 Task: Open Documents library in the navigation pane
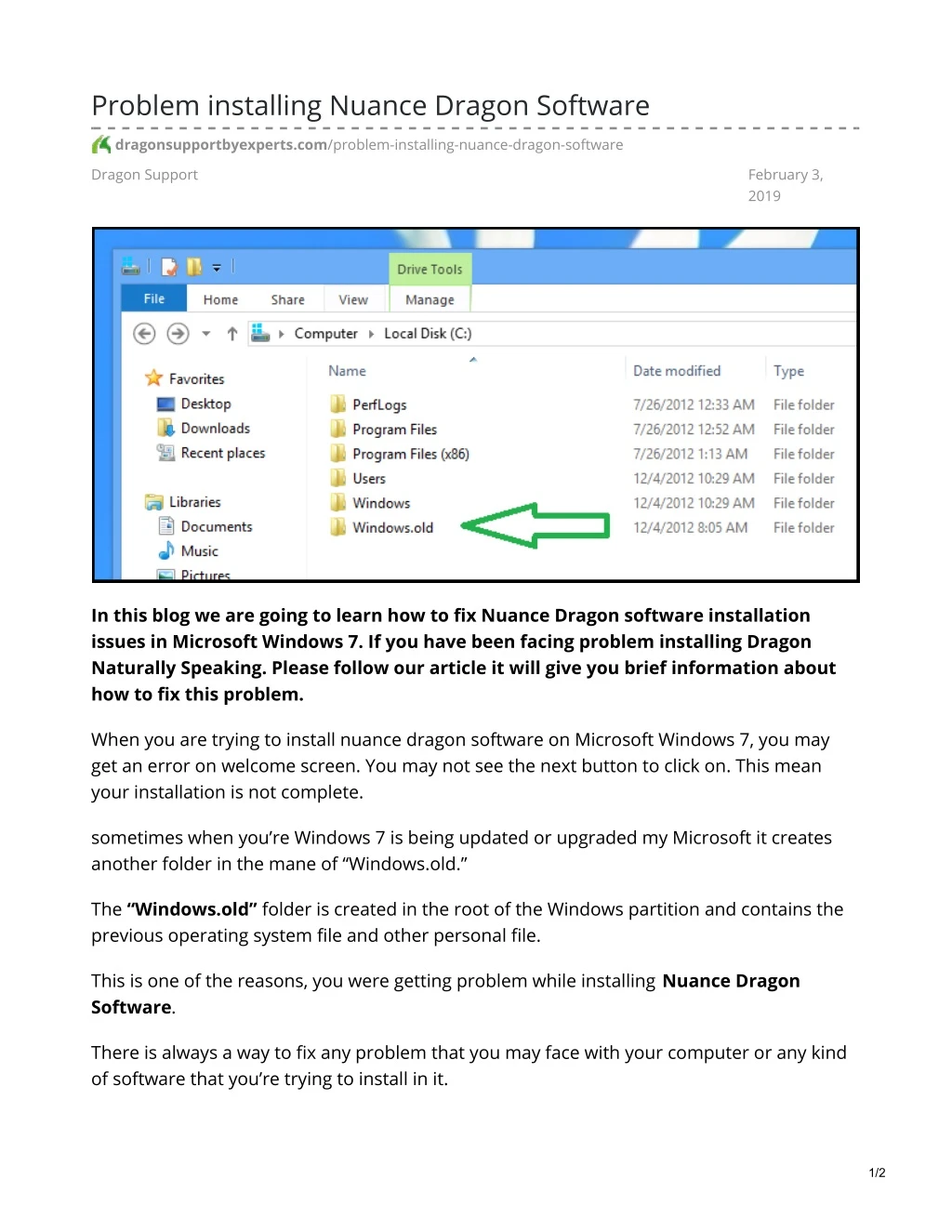216,526
